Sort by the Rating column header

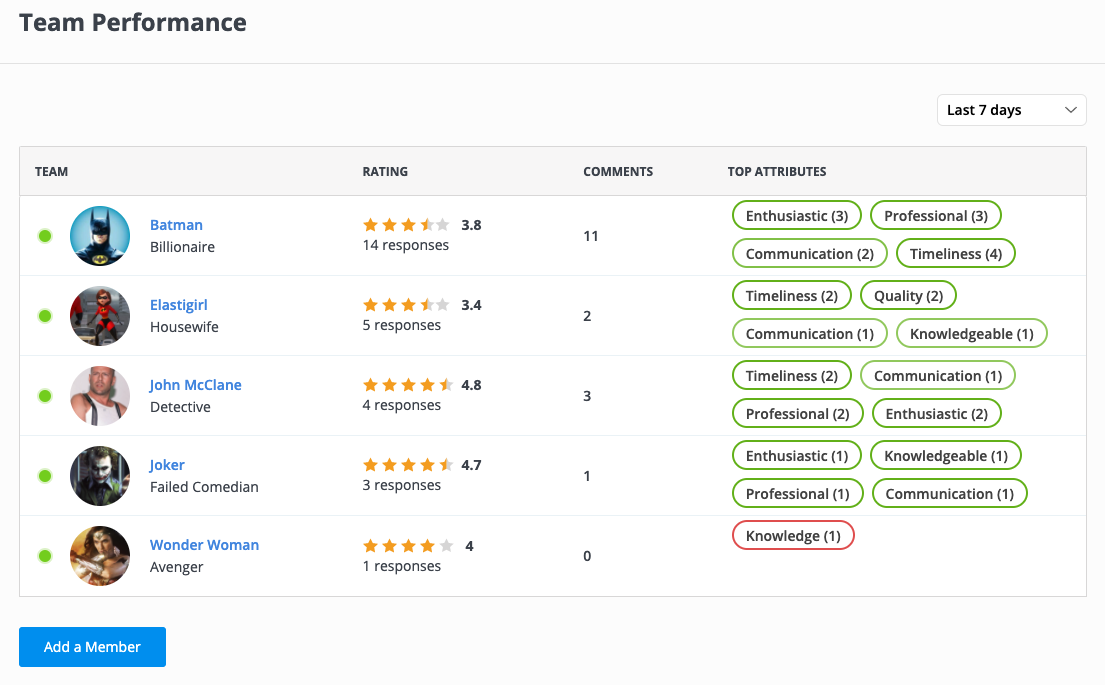(385, 171)
